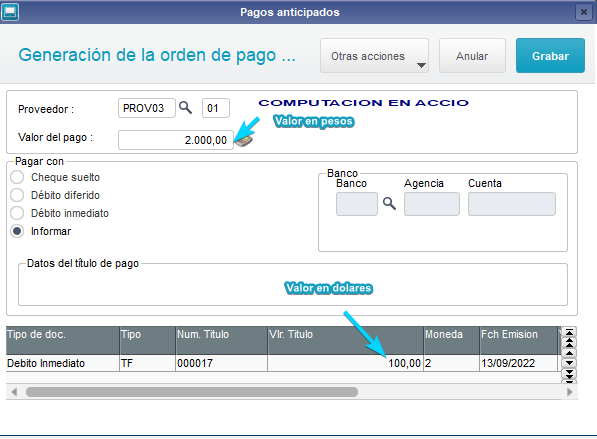Jump to bottom of table with double down arrow
Screen dimensions: 597x439
click(x=569, y=374)
